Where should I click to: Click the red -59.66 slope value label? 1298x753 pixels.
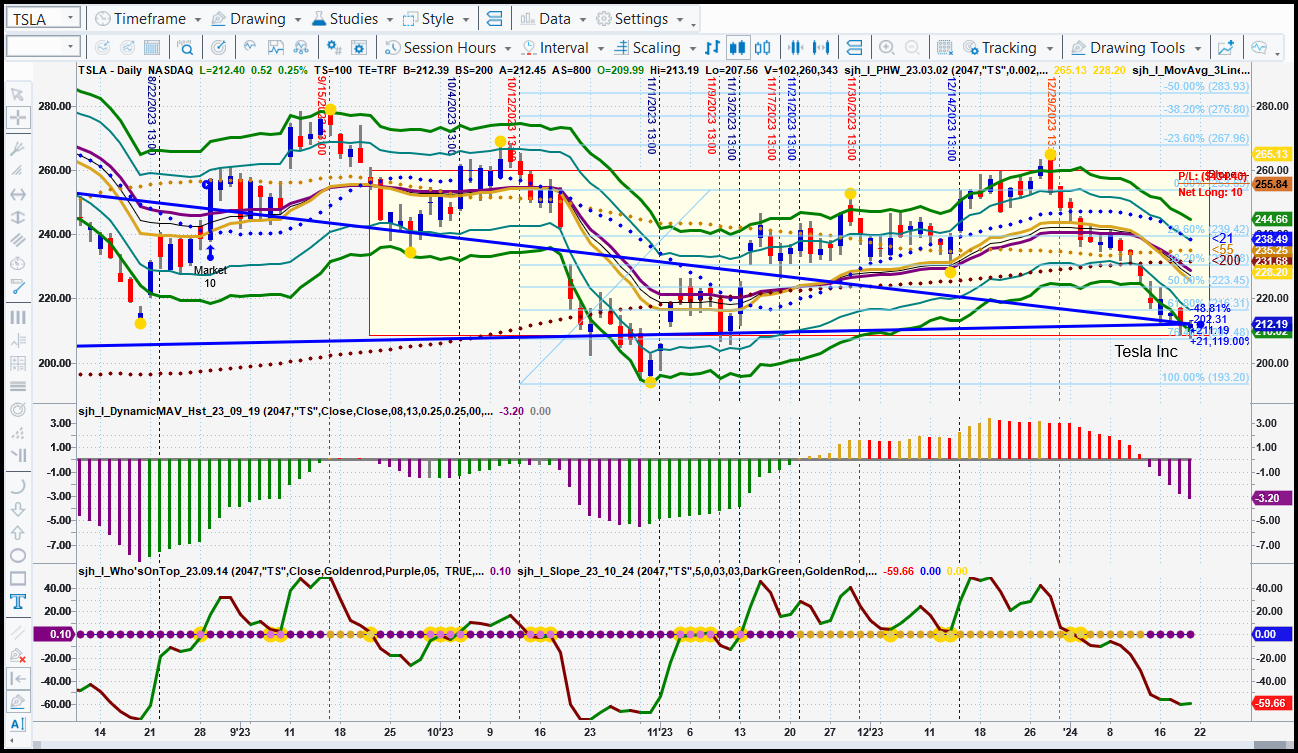coord(1272,703)
